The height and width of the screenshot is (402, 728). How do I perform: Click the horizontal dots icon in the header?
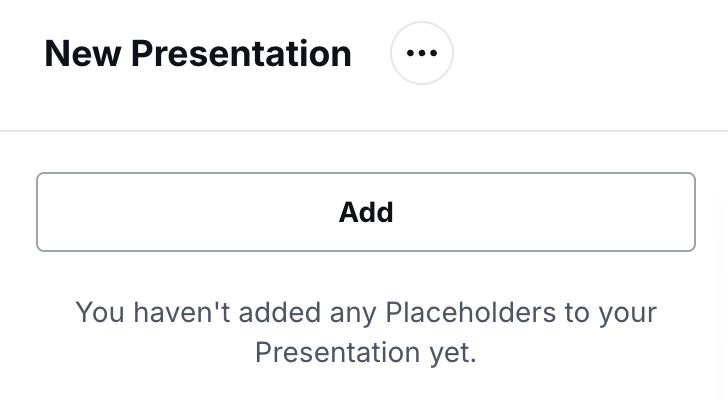coord(422,53)
